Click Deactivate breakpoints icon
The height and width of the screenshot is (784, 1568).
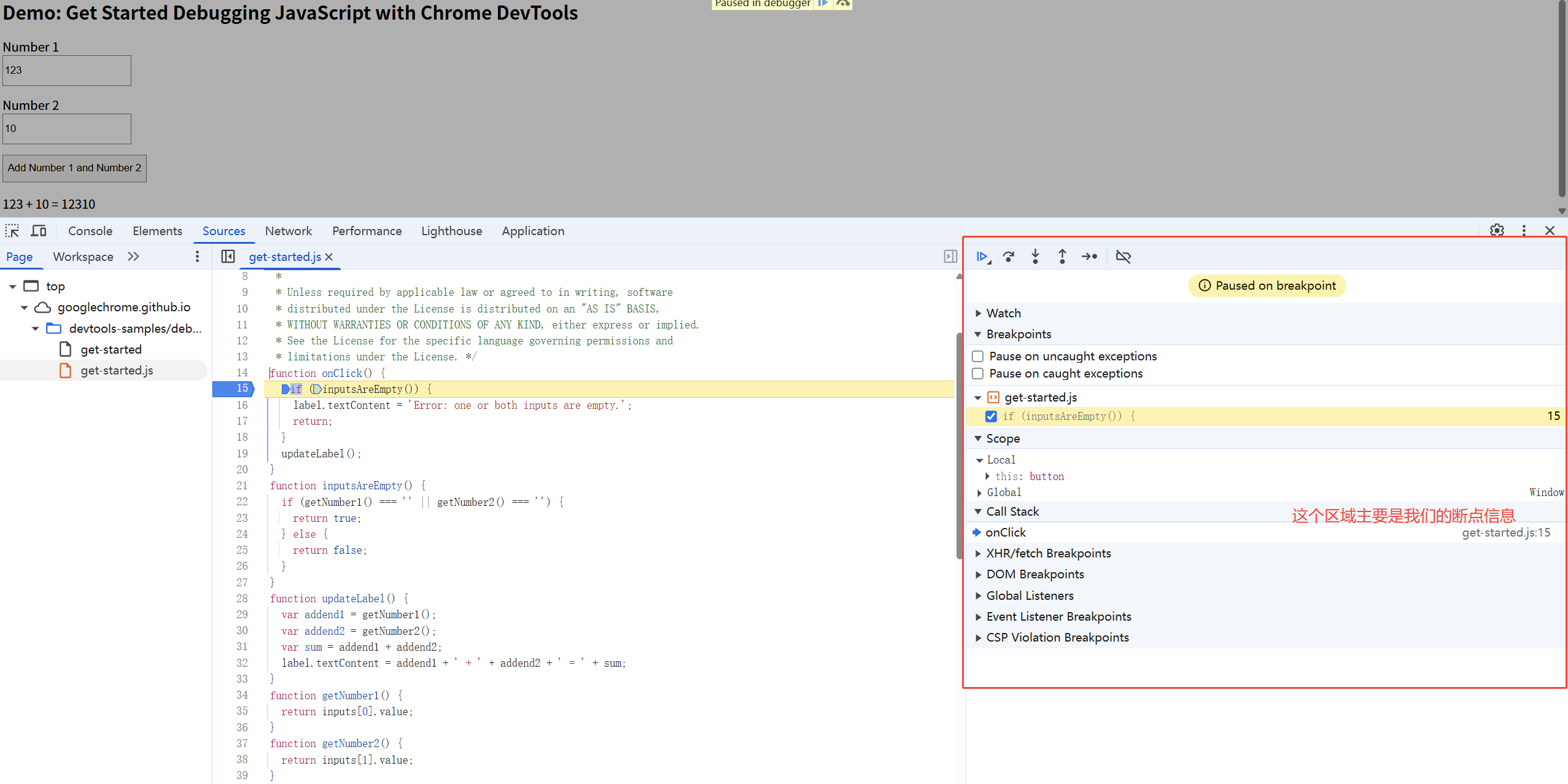(1124, 257)
